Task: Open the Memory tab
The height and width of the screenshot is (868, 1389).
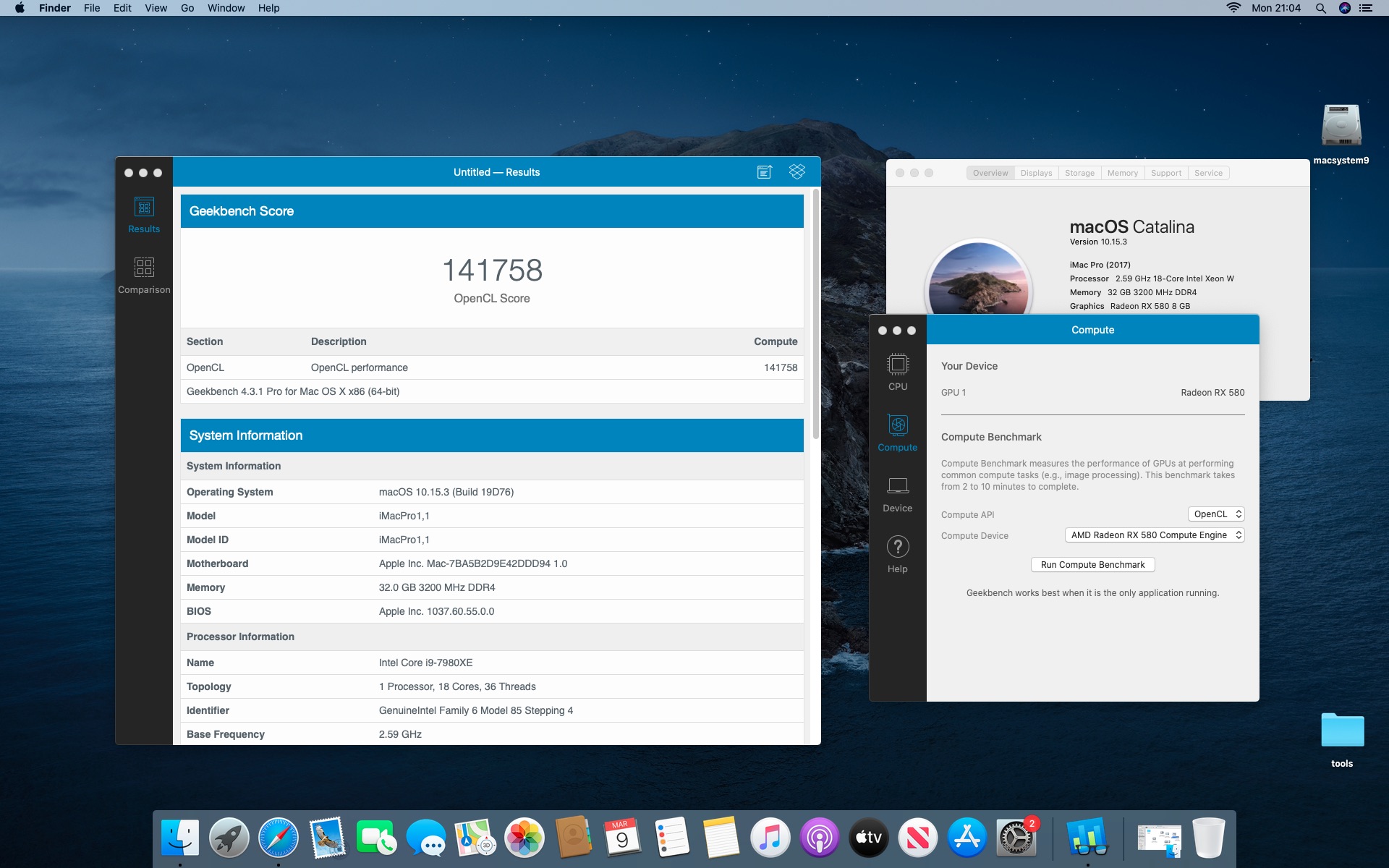Action: [x=1122, y=174]
